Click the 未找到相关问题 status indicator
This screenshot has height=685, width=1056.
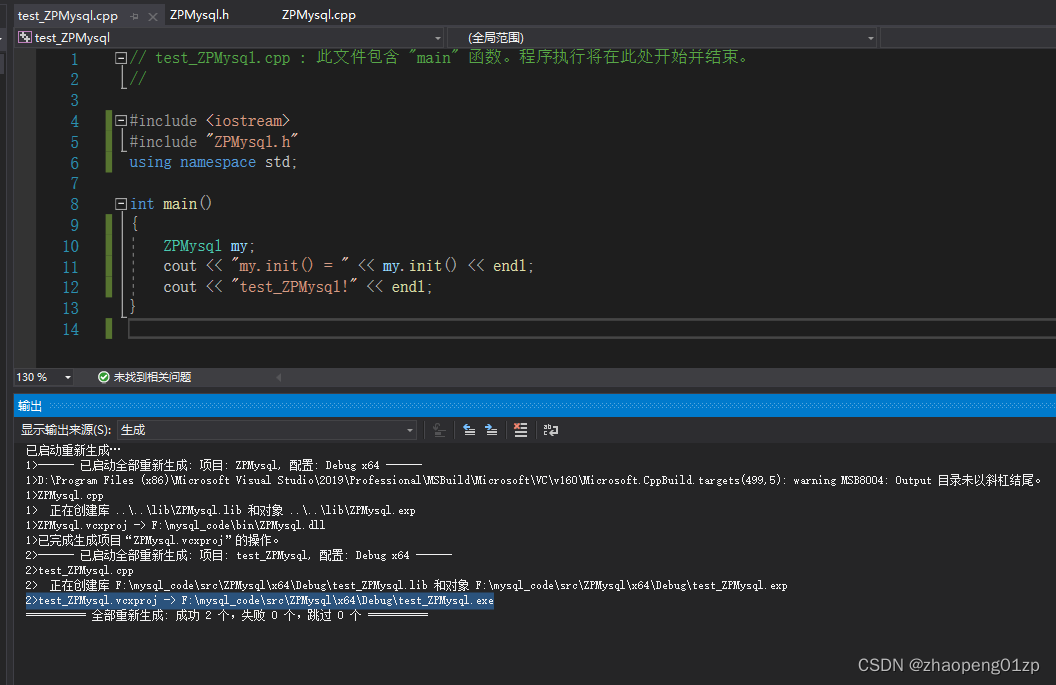click(152, 377)
